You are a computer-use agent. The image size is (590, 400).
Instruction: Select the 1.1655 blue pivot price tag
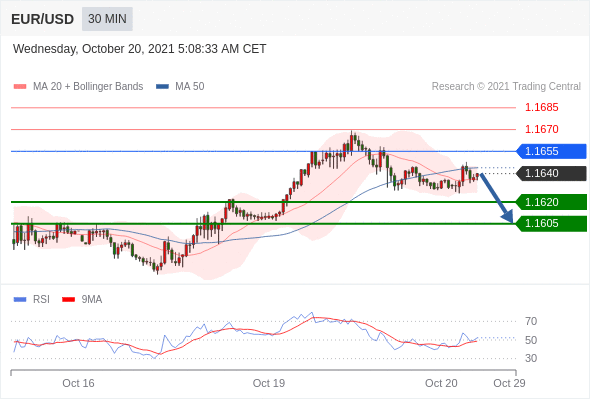[x=551, y=151]
